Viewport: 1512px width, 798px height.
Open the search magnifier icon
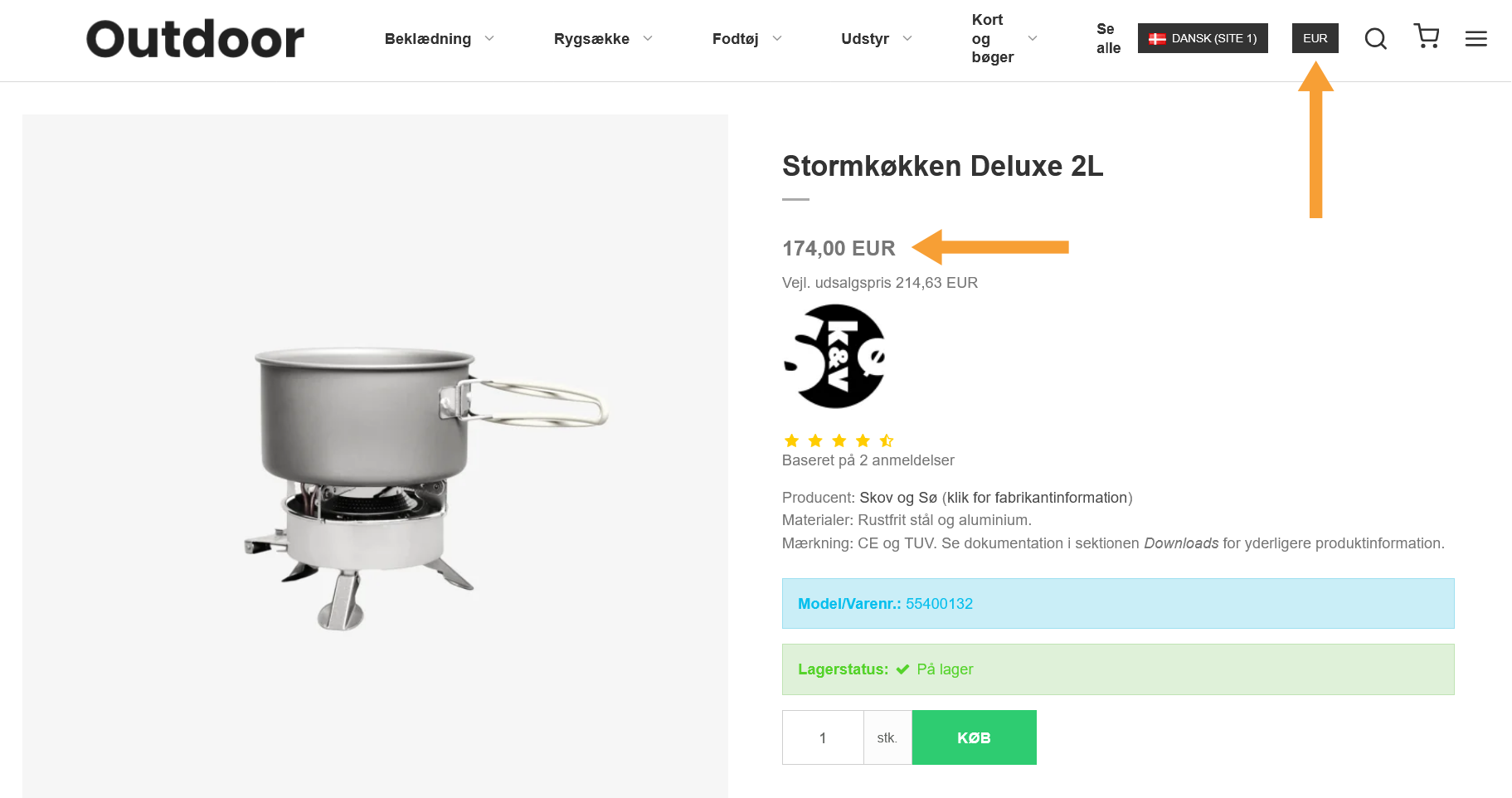(x=1375, y=39)
